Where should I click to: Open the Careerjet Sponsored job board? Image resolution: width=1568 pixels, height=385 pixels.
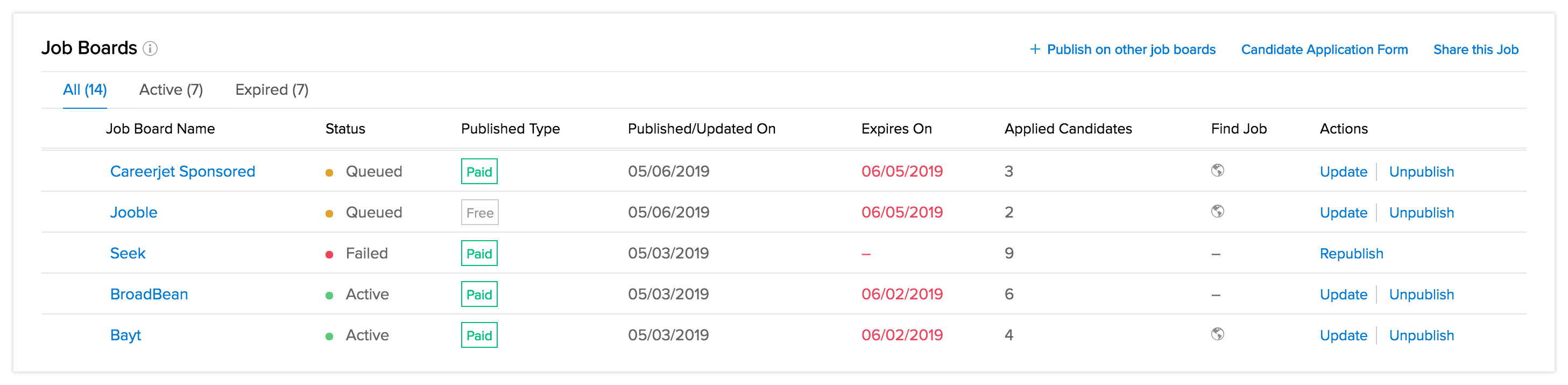coord(182,172)
